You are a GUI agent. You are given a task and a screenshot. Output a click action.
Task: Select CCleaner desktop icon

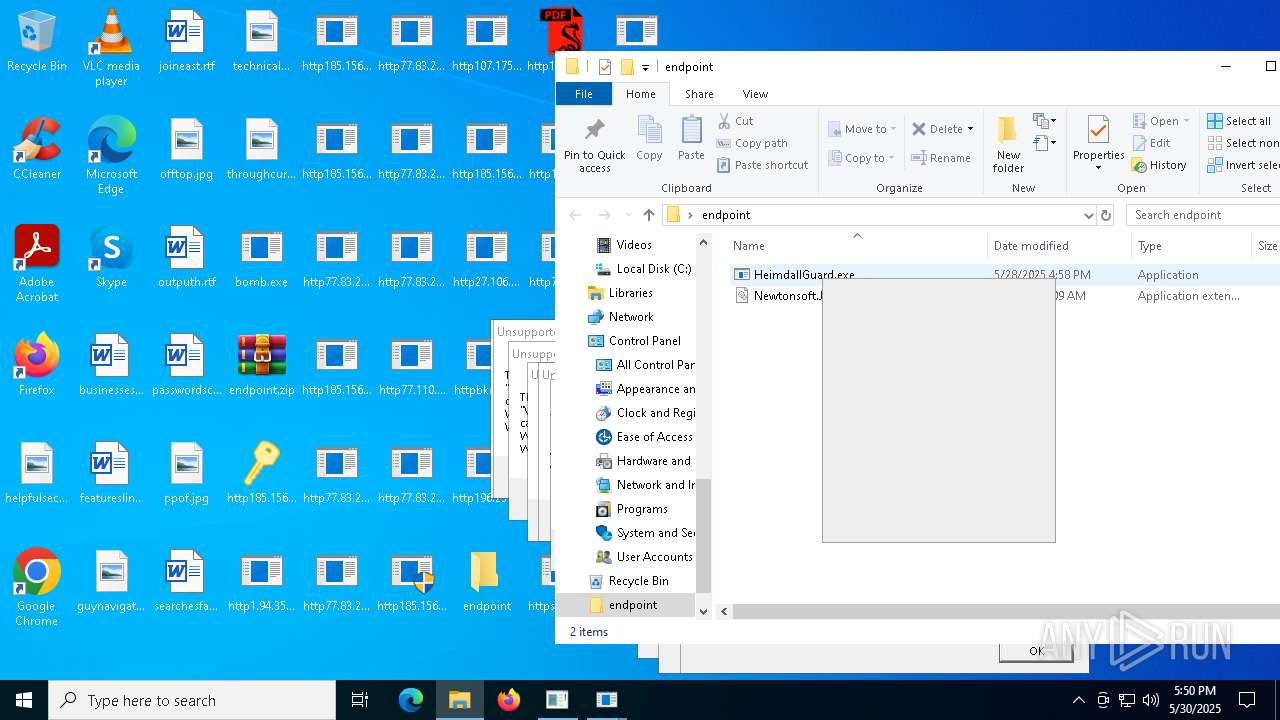click(x=37, y=150)
